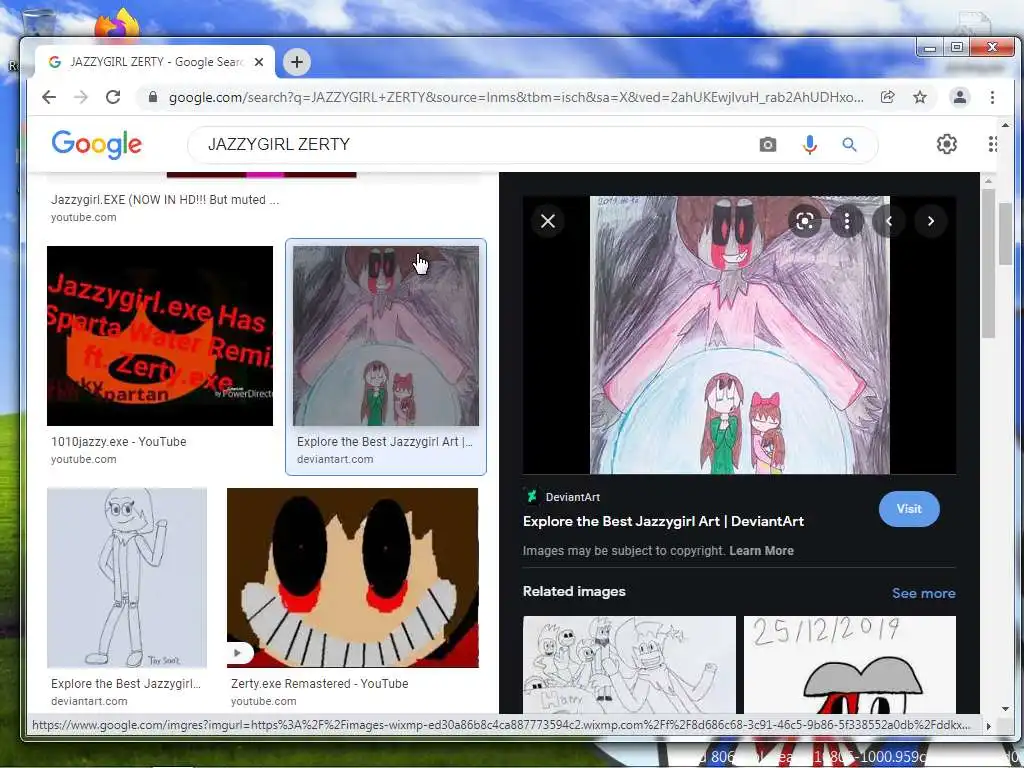Image resolution: width=1024 pixels, height=768 pixels.
Task: Go back to the previous page
Action: click(49, 97)
